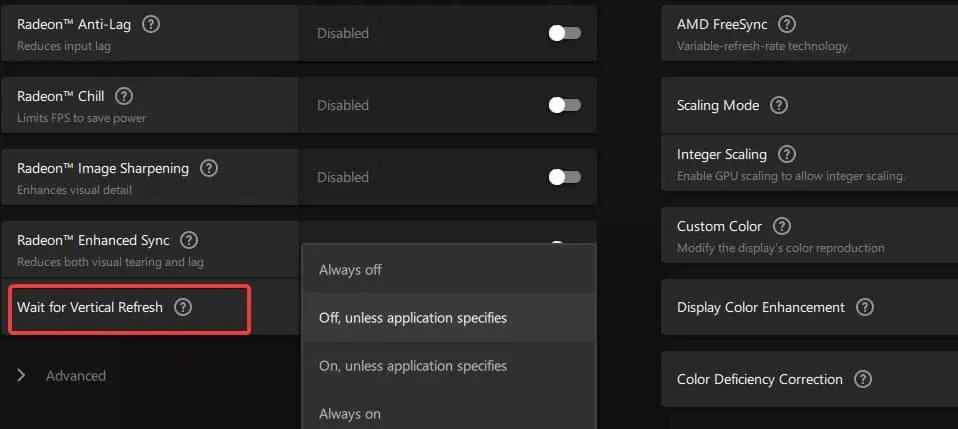The image size is (958, 429).
Task: Select 'Always on' vertical refresh option
Action: coord(350,414)
